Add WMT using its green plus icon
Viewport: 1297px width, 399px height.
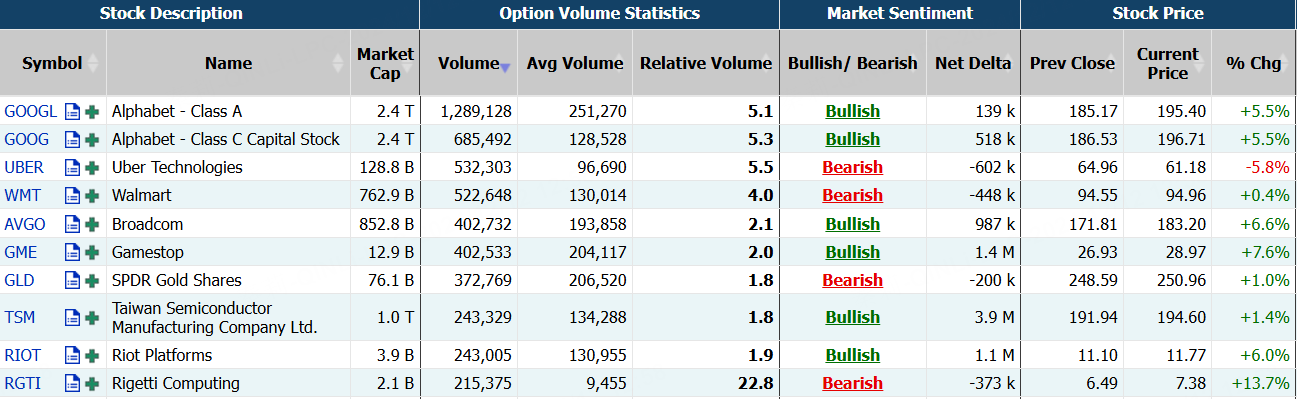(x=92, y=195)
